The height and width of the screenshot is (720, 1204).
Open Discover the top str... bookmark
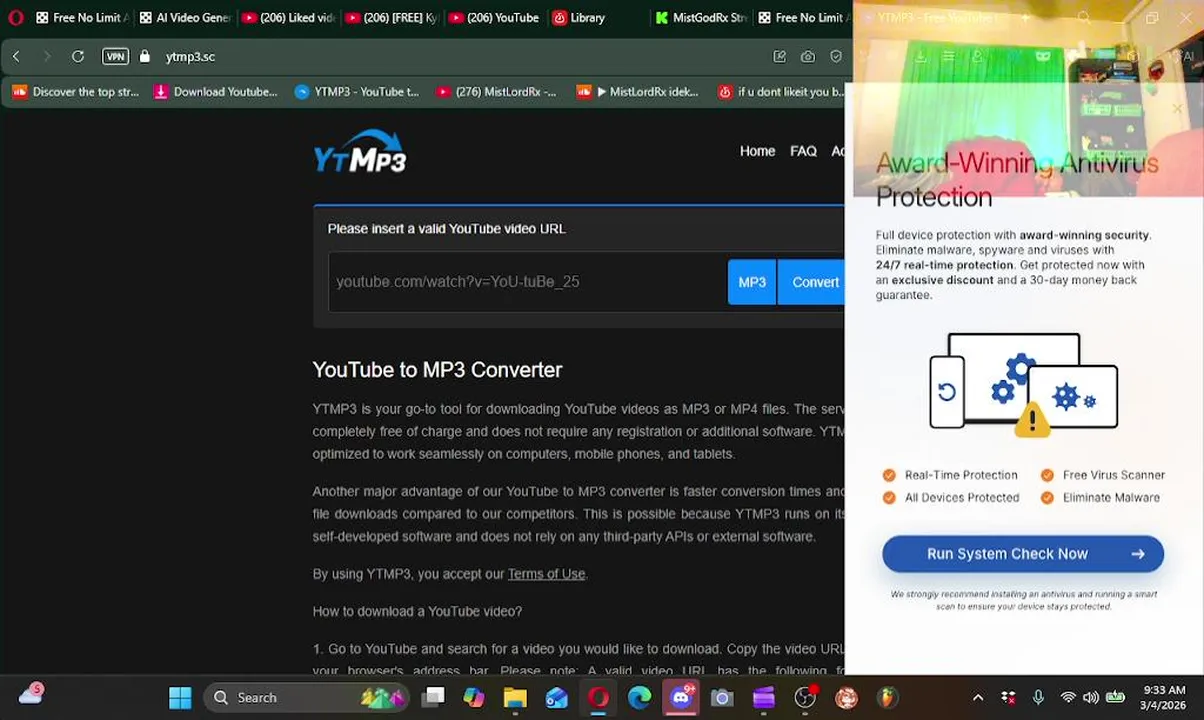click(x=76, y=92)
